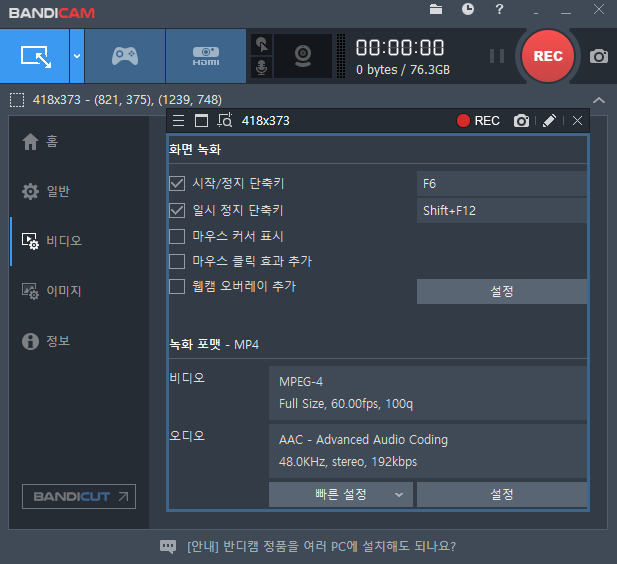Switch to game recording mode
Screen dimensions: 617x564
[125, 56]
